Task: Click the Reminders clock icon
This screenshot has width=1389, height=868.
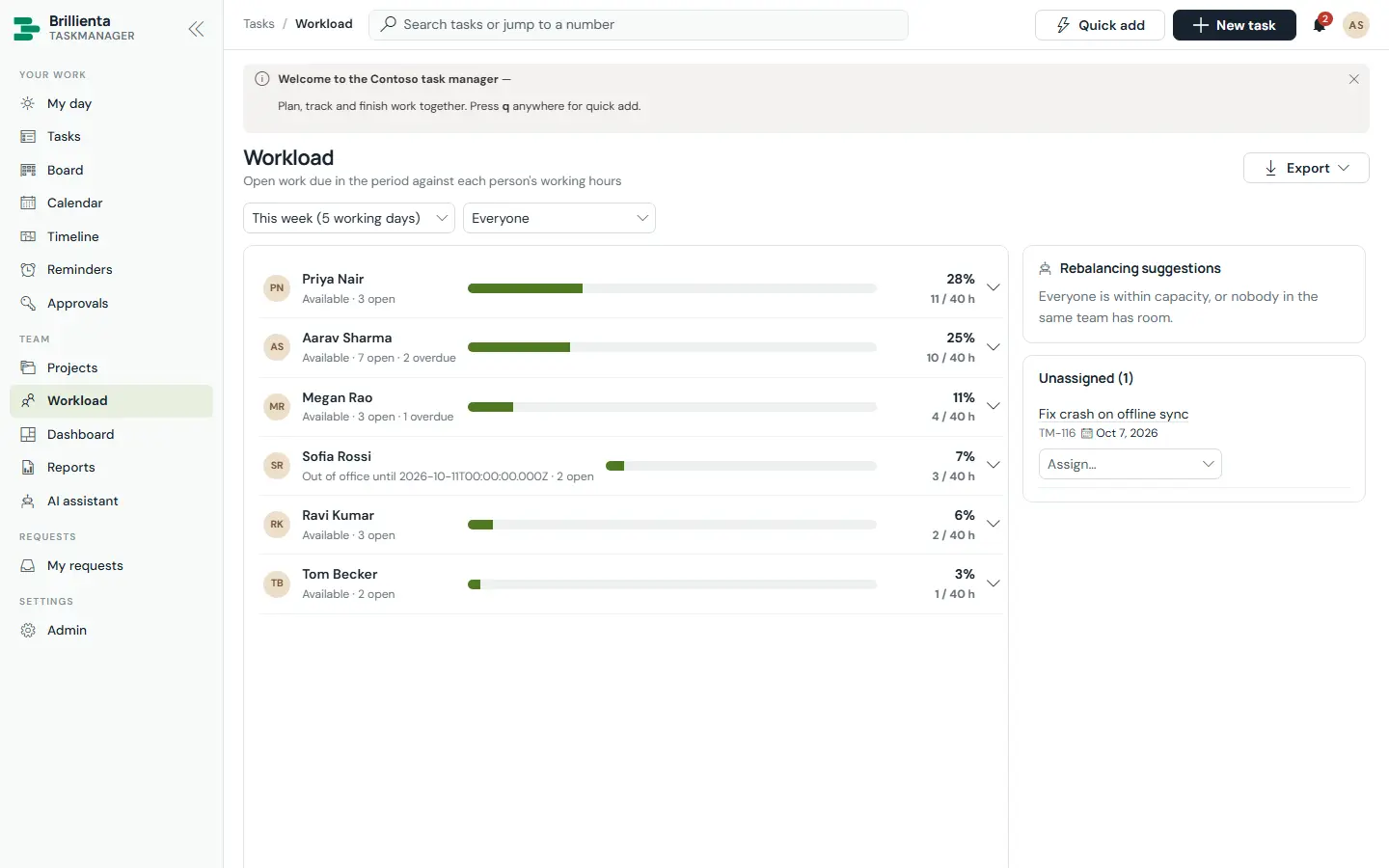Action: 28,270
